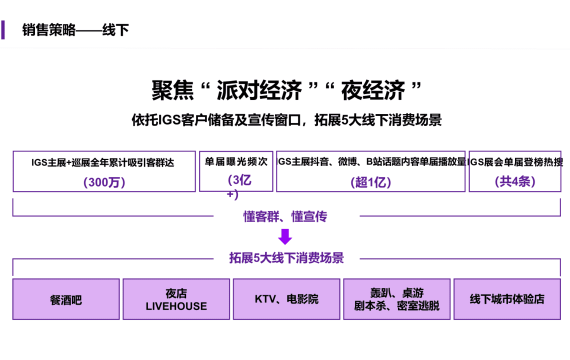Select the 登榜热搜 共4条 box

coord(515,171)
